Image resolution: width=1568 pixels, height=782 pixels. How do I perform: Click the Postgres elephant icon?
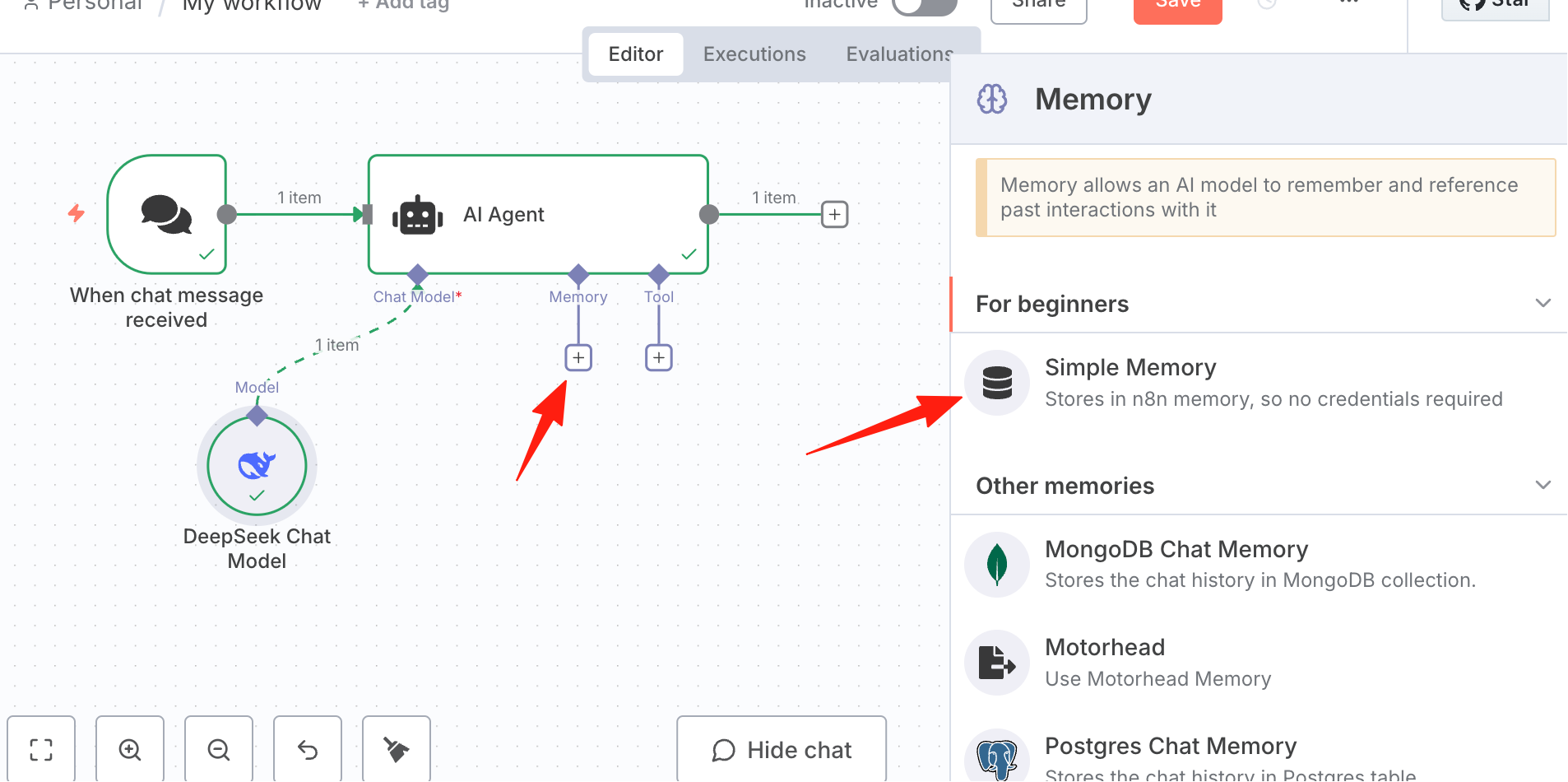pyautogui.click(x=997, y=757)
